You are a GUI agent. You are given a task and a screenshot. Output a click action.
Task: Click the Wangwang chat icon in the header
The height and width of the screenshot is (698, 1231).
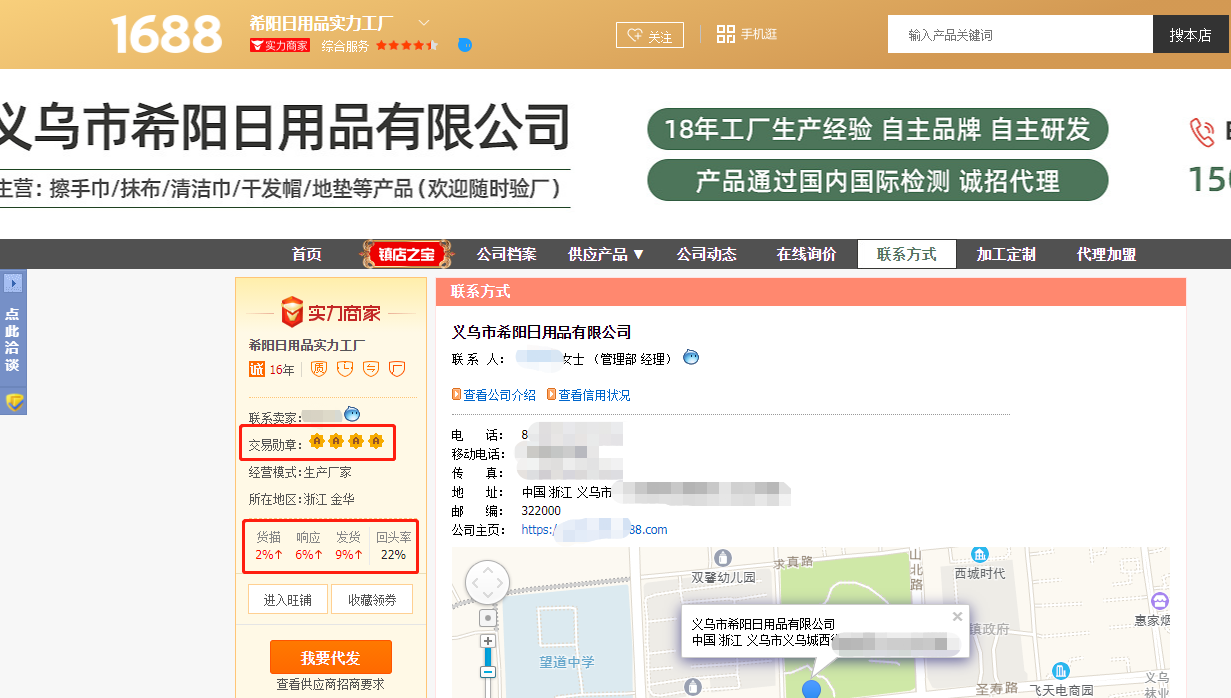pyautogui.click(x=465, y=45)
